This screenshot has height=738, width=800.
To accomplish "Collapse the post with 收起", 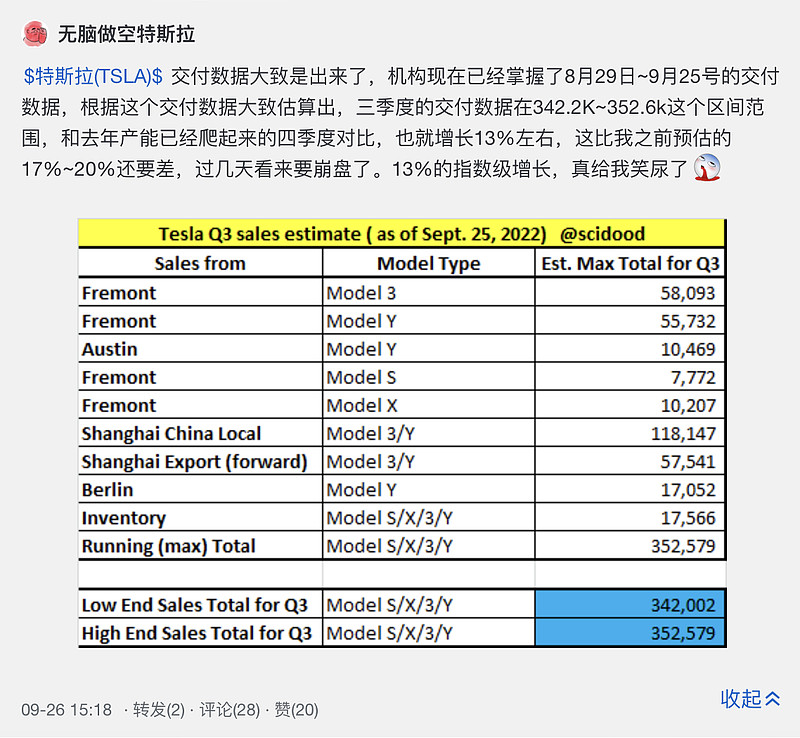I will [x=750, y=699].
